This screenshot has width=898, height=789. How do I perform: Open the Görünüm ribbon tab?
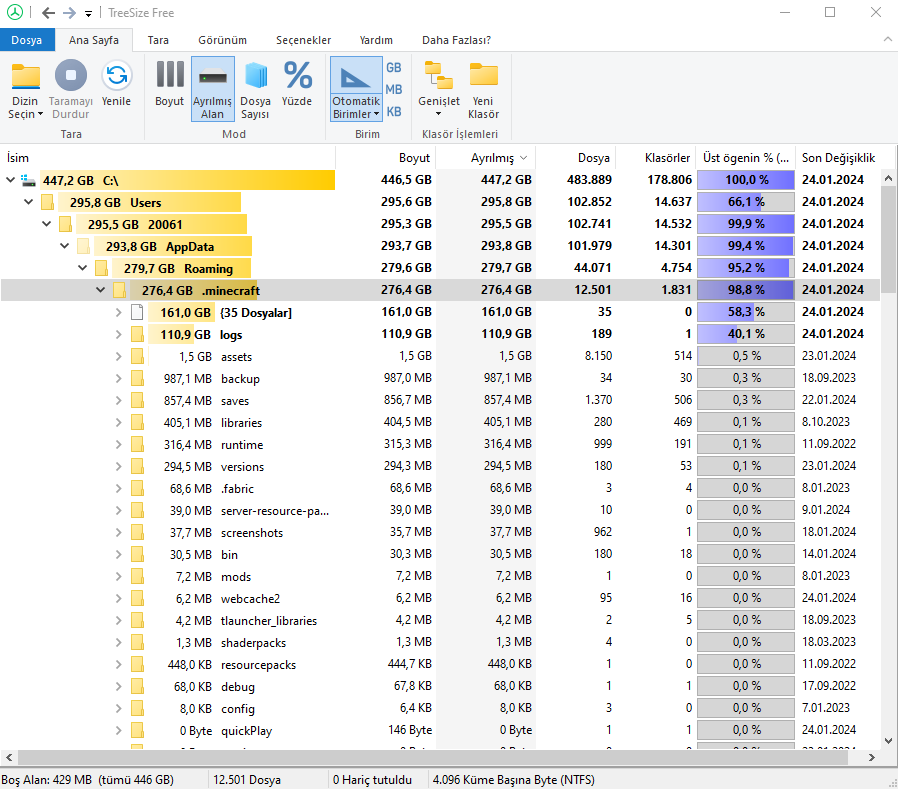click(x=222, y=40)
